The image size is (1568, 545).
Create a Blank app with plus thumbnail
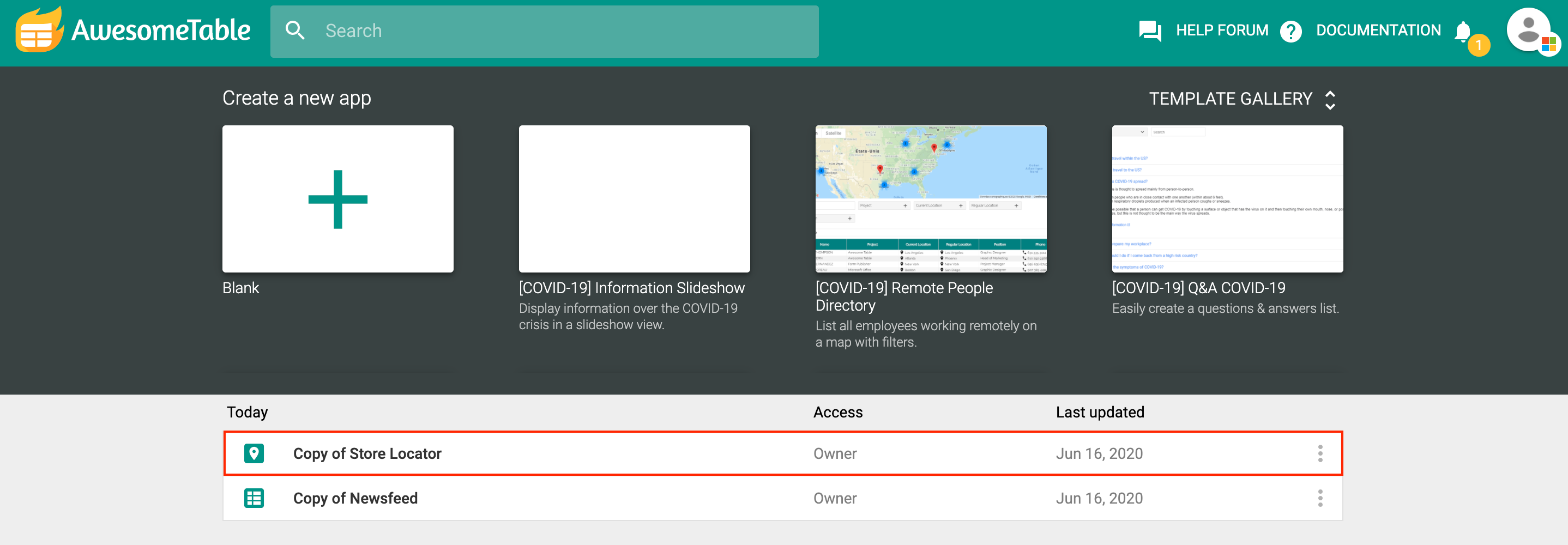click(338, 199)
